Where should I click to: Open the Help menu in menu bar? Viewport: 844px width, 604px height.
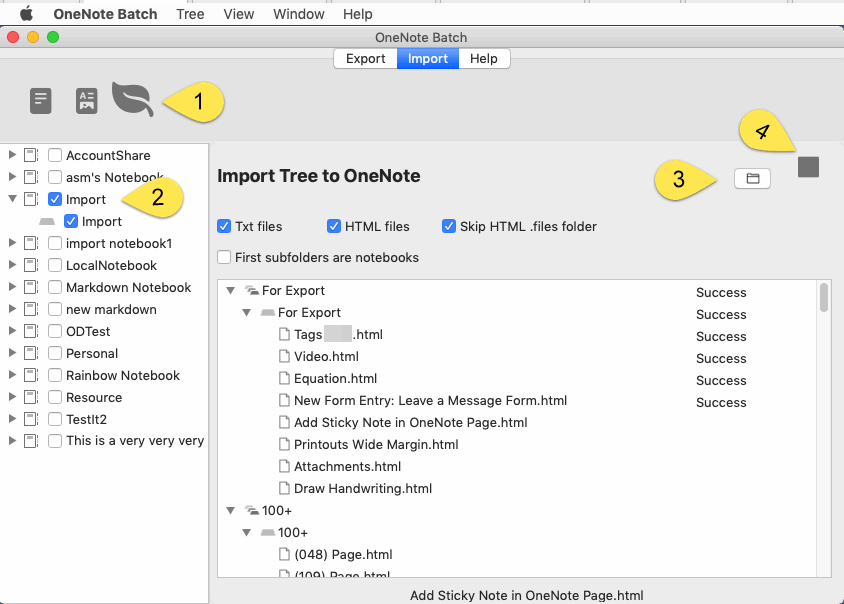[357, 14]
